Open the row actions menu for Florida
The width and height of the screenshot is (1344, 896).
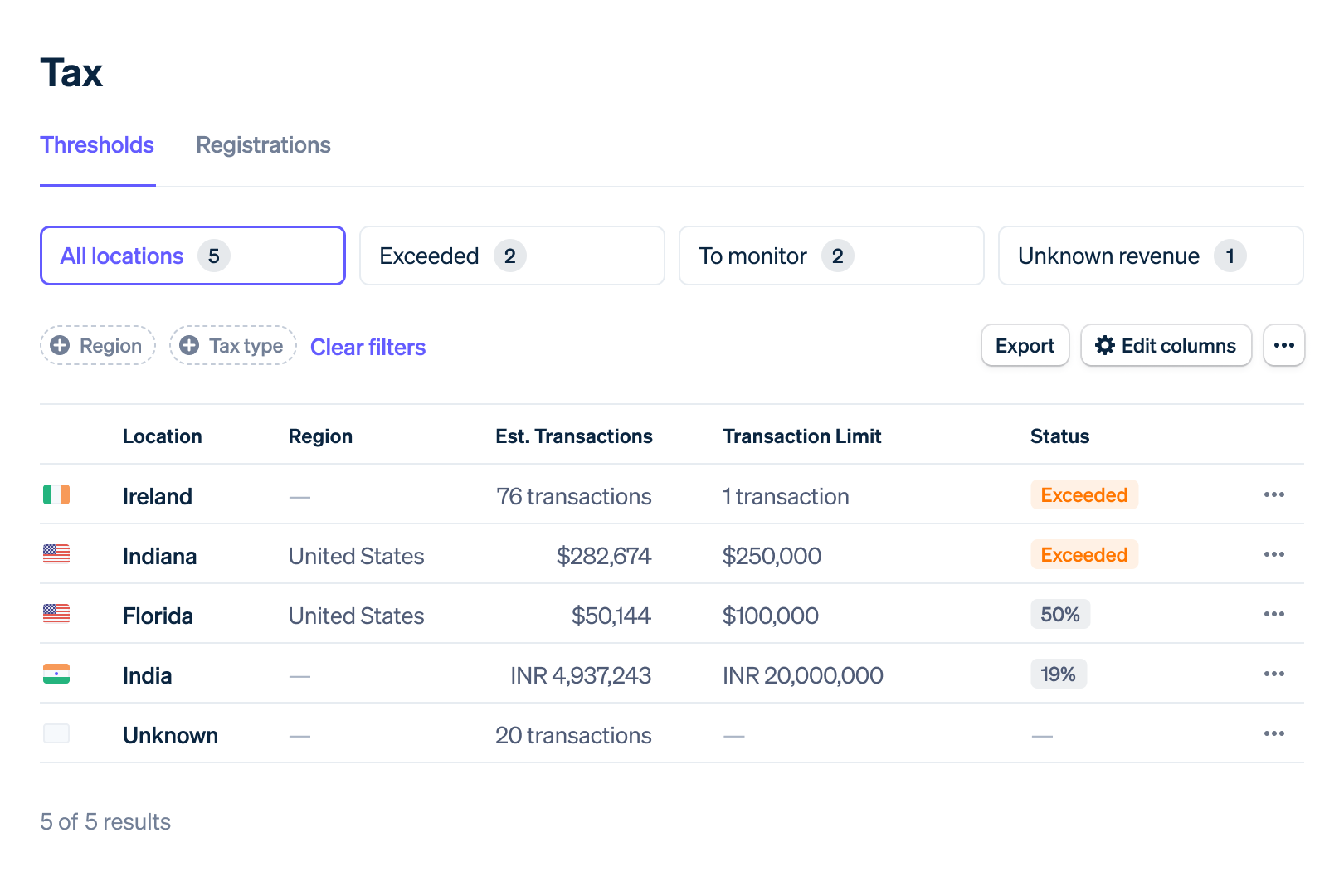(1274, 614)
